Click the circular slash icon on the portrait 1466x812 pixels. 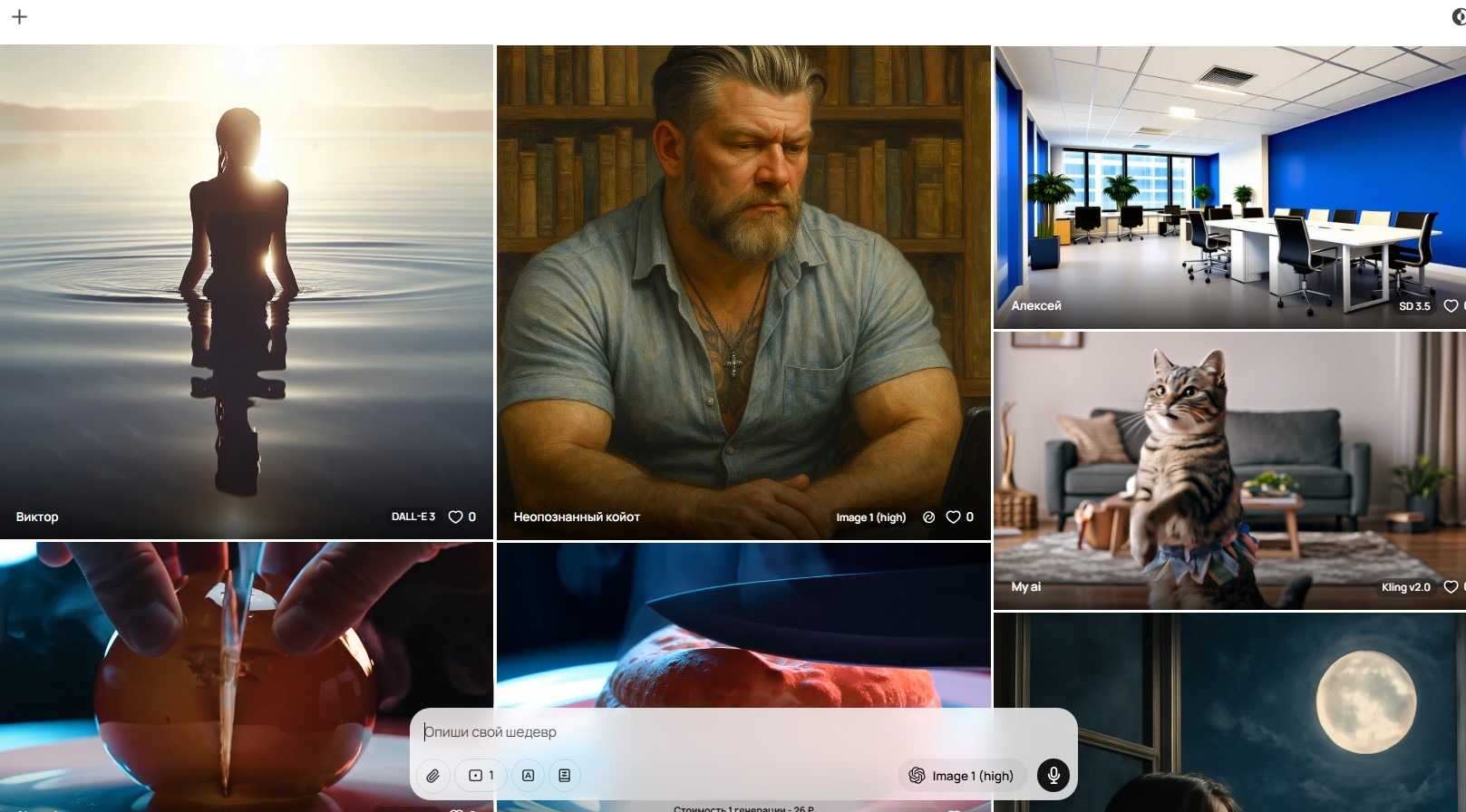pos(928,517)
